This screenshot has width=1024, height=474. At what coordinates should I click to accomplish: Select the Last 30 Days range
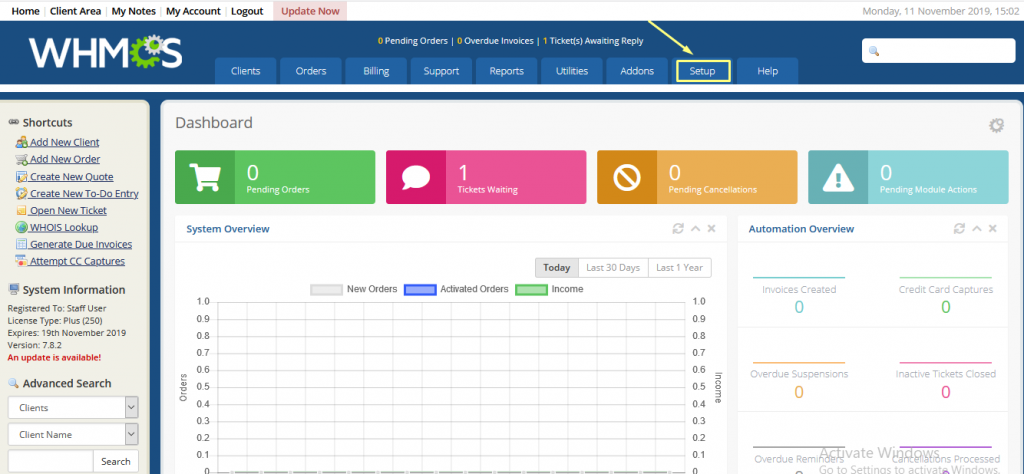(613, 268)
